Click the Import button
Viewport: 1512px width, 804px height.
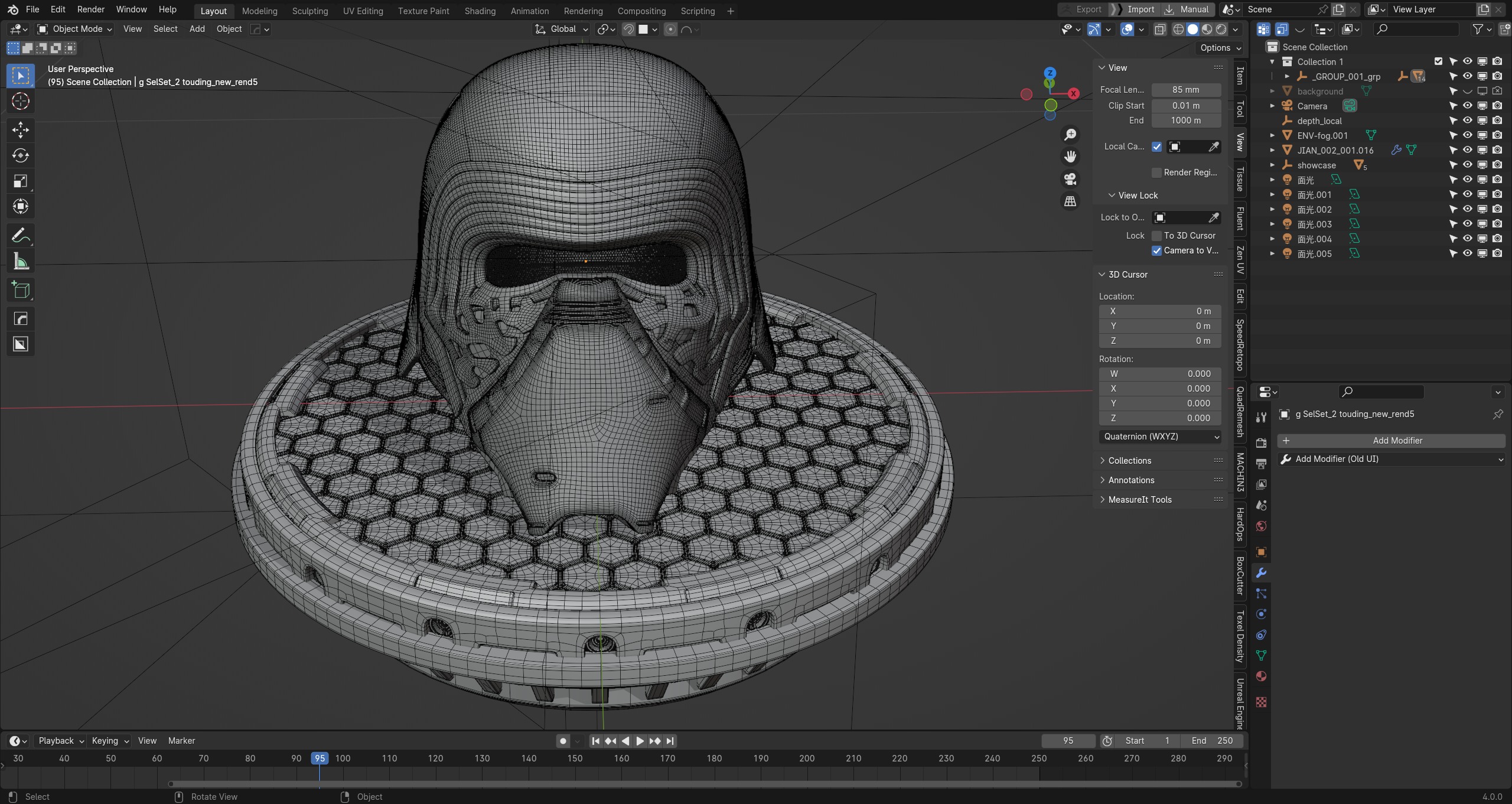[x=1134, y=9]
